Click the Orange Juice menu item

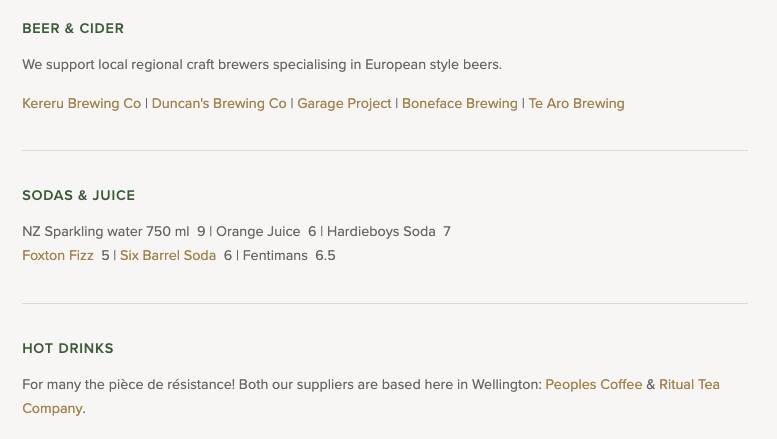pyautogui.click(x=258, y=231)
